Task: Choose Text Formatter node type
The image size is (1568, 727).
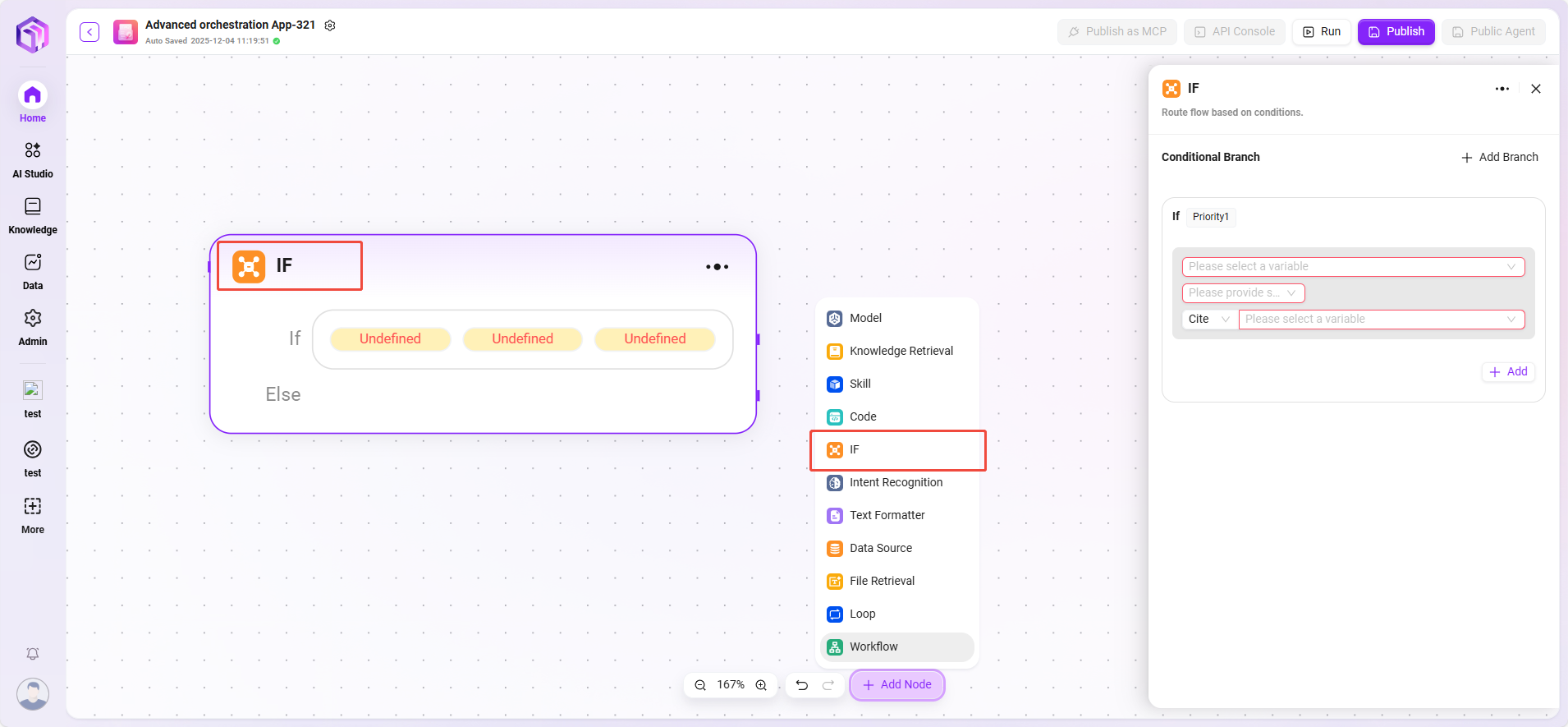Action: (x=887, y=516)
